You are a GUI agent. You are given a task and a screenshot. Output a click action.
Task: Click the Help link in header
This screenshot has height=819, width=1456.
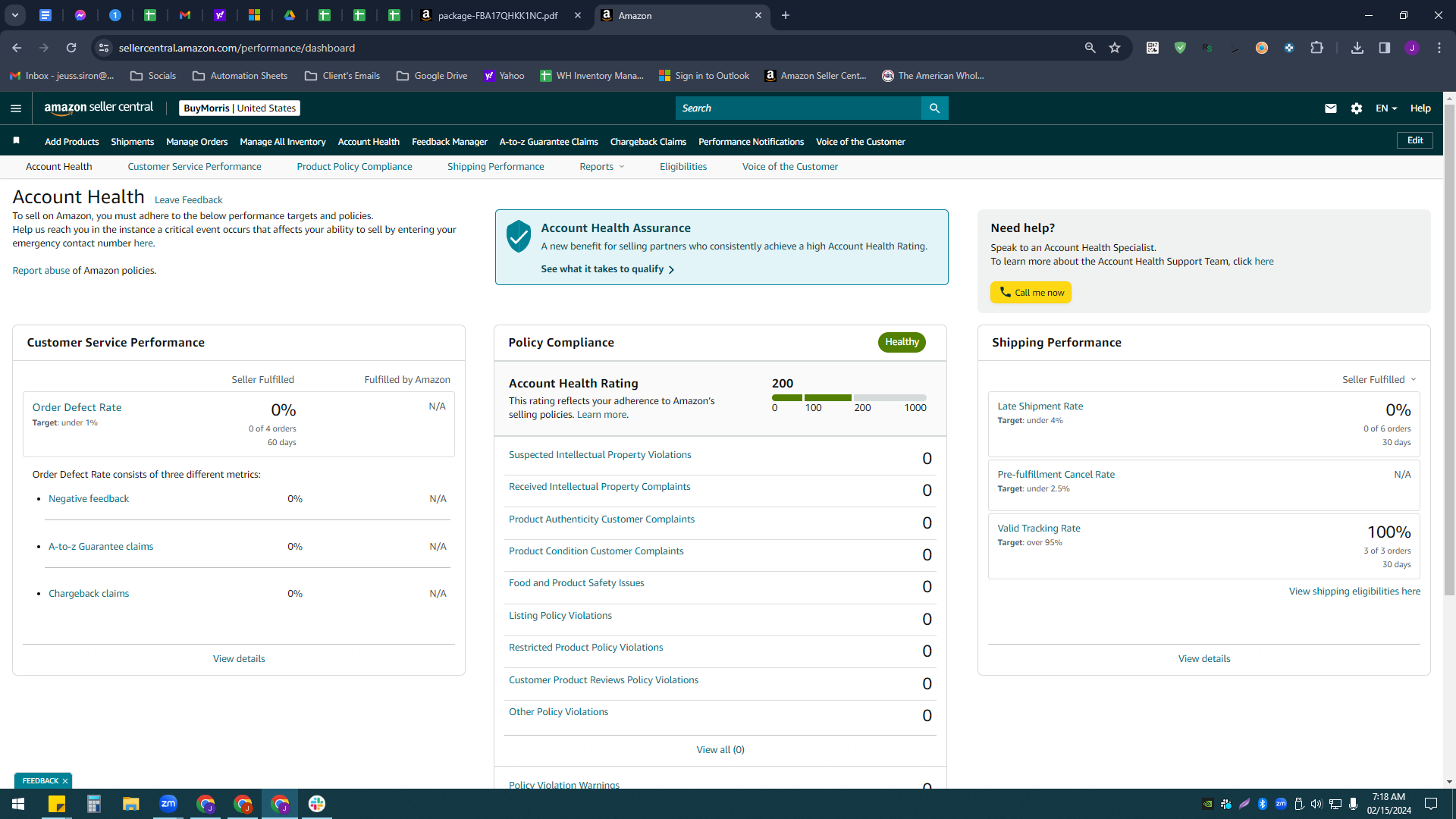[1420, 108]
